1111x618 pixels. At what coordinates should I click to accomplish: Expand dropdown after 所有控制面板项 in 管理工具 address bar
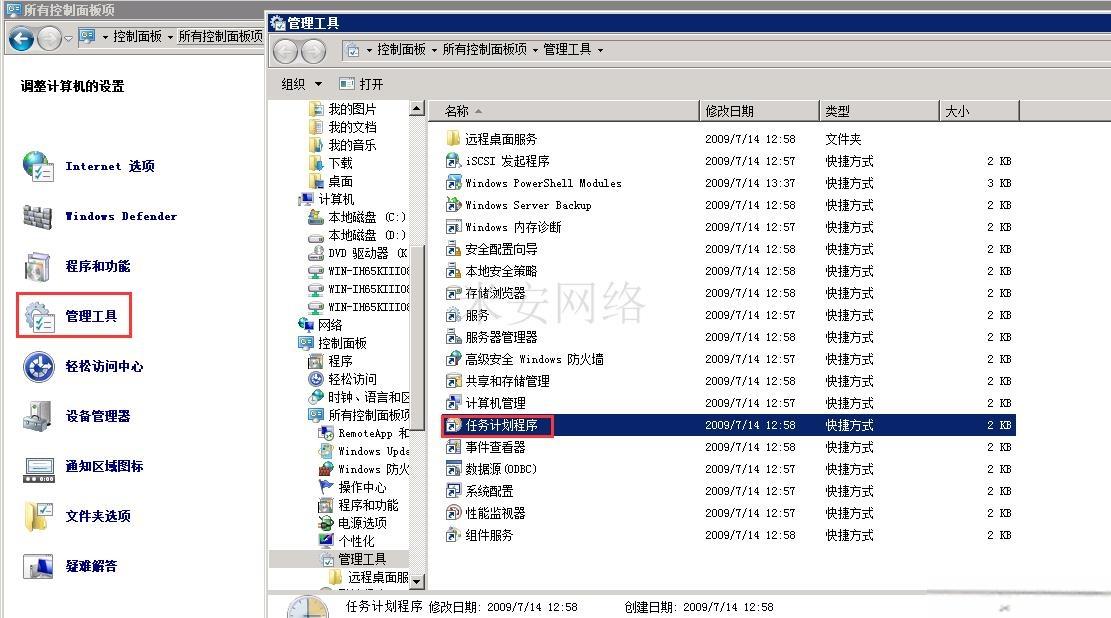coord(535,50)
